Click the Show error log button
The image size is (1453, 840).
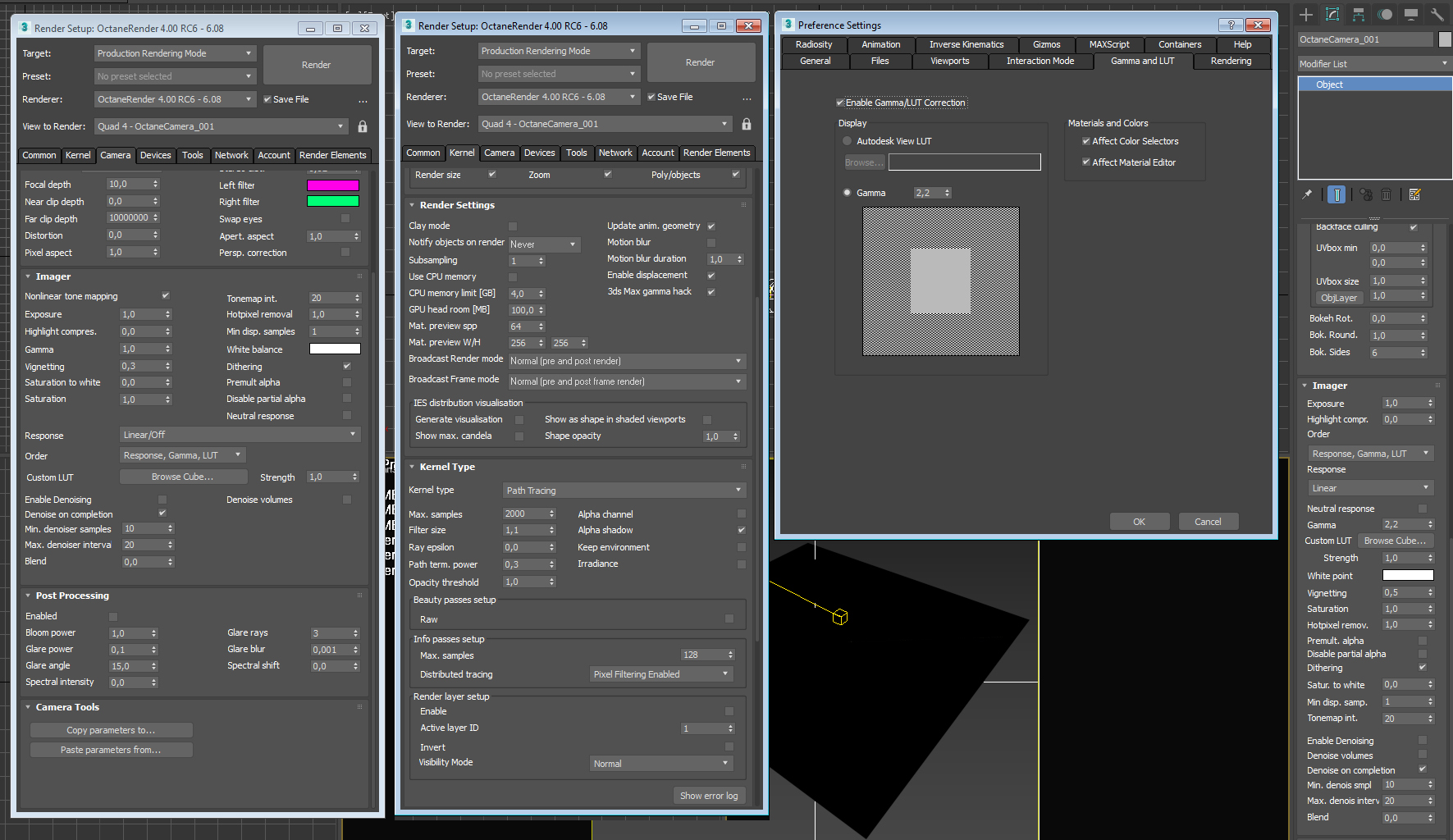pos(709,796)
